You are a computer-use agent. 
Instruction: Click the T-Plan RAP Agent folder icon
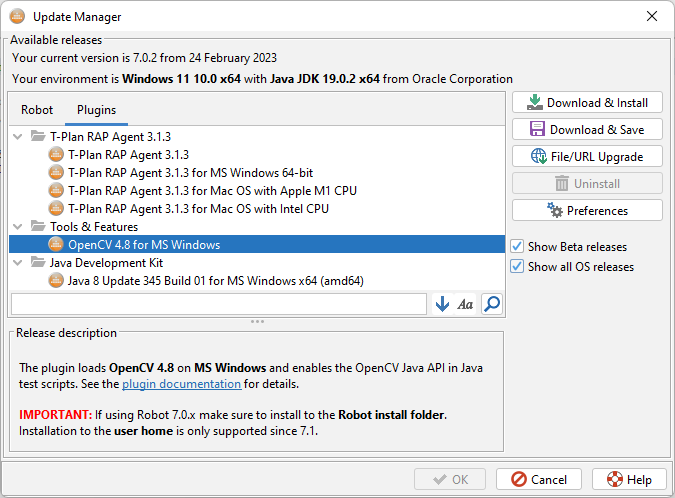(x=38, y=137)
